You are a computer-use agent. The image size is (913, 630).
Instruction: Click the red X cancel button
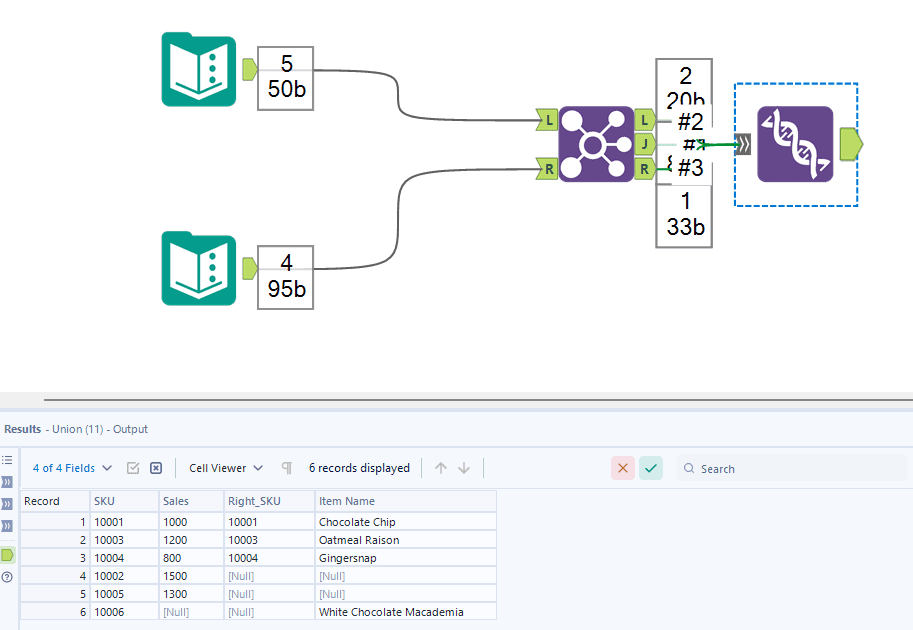pyautogui.click(x=623, y=468)
